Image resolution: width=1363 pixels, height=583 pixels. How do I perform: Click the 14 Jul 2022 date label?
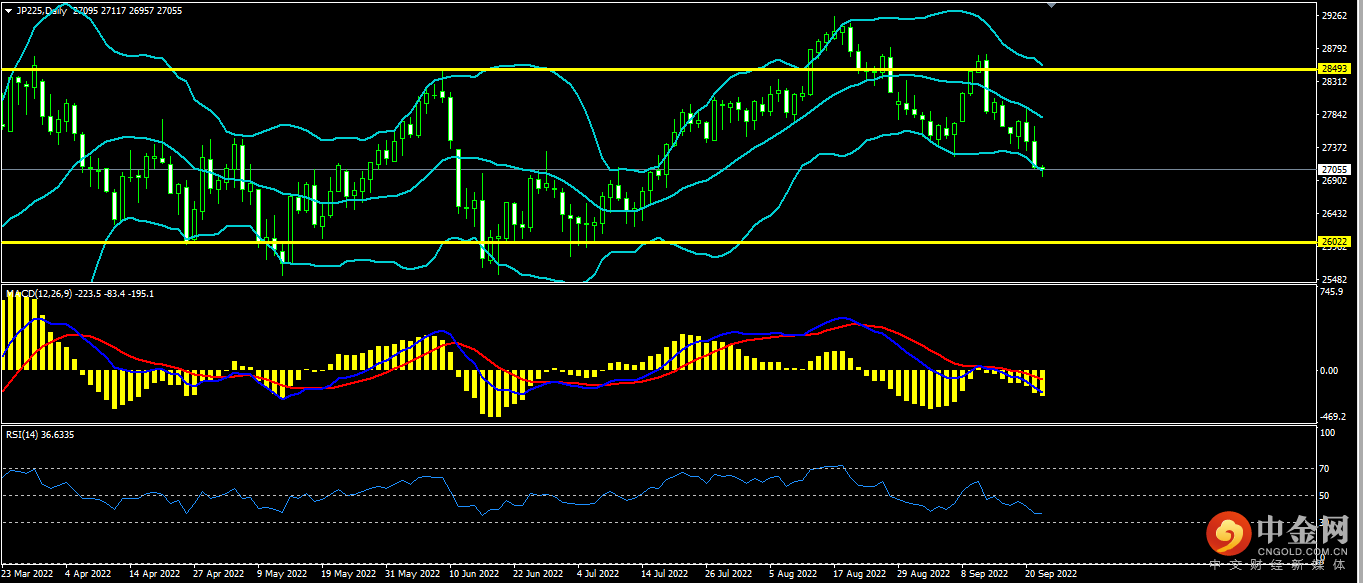pyautogui.click(x=664, y=575)
